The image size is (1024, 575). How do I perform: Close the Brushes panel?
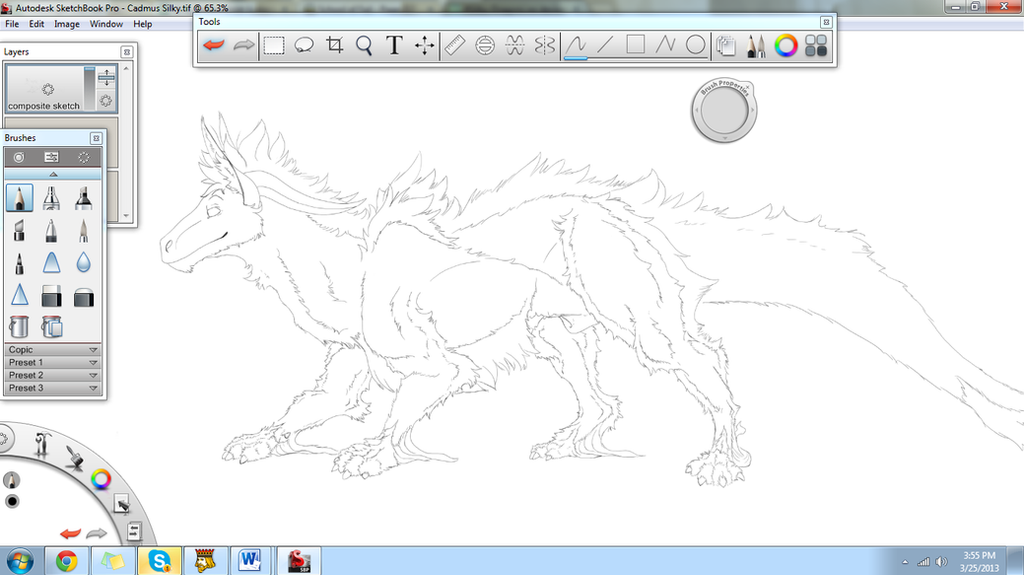coord(96,138)
